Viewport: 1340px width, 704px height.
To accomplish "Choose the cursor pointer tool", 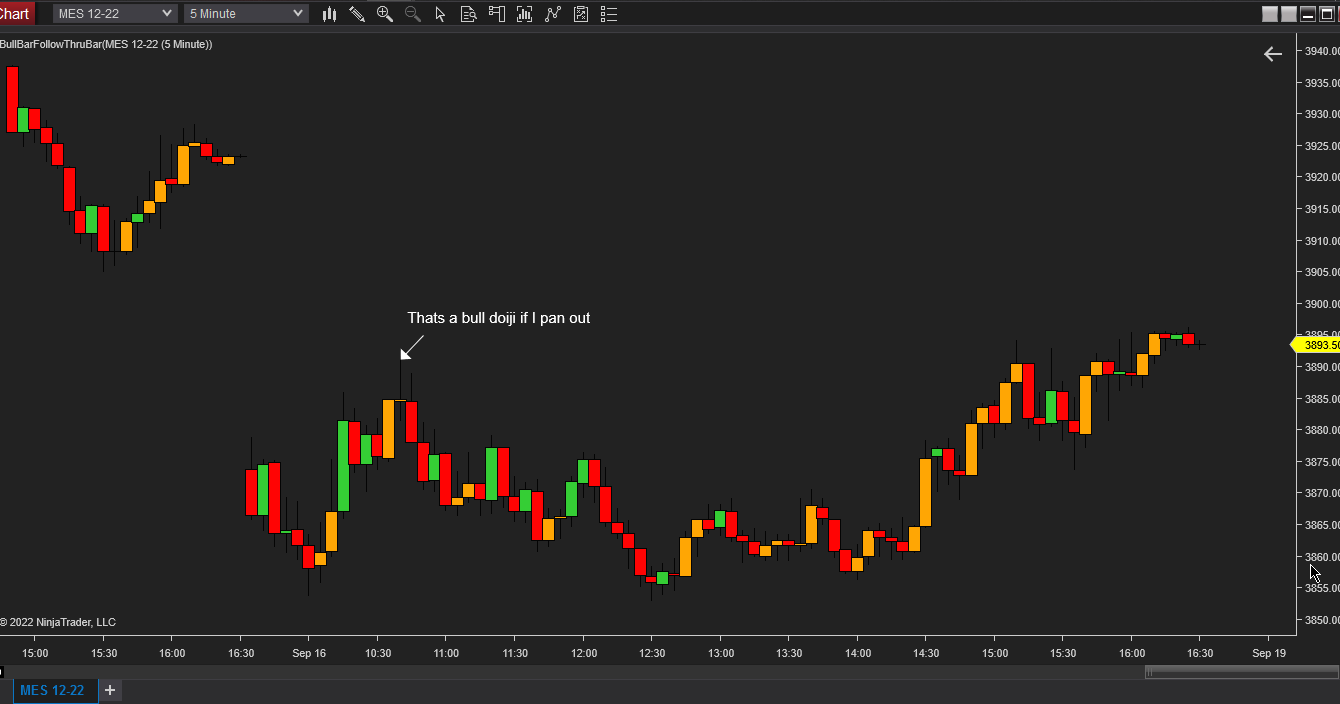I will click(440, 14).
